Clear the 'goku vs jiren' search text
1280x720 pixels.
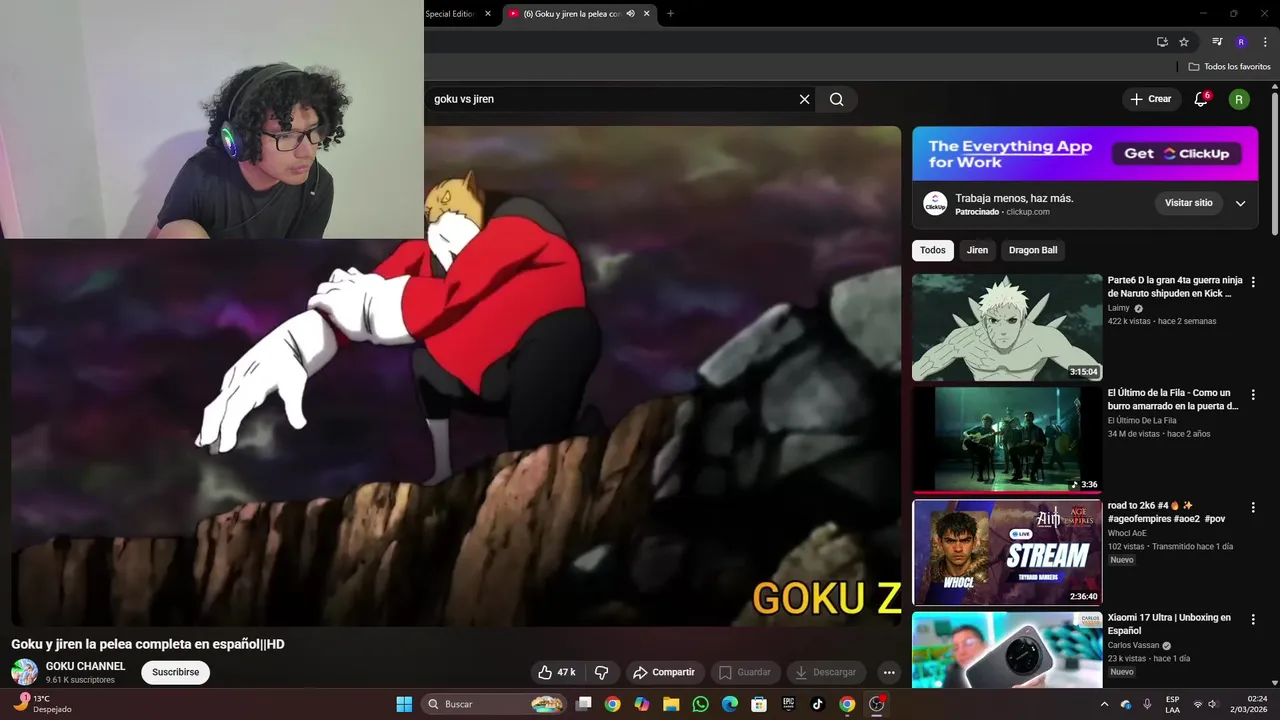[804, 99]
